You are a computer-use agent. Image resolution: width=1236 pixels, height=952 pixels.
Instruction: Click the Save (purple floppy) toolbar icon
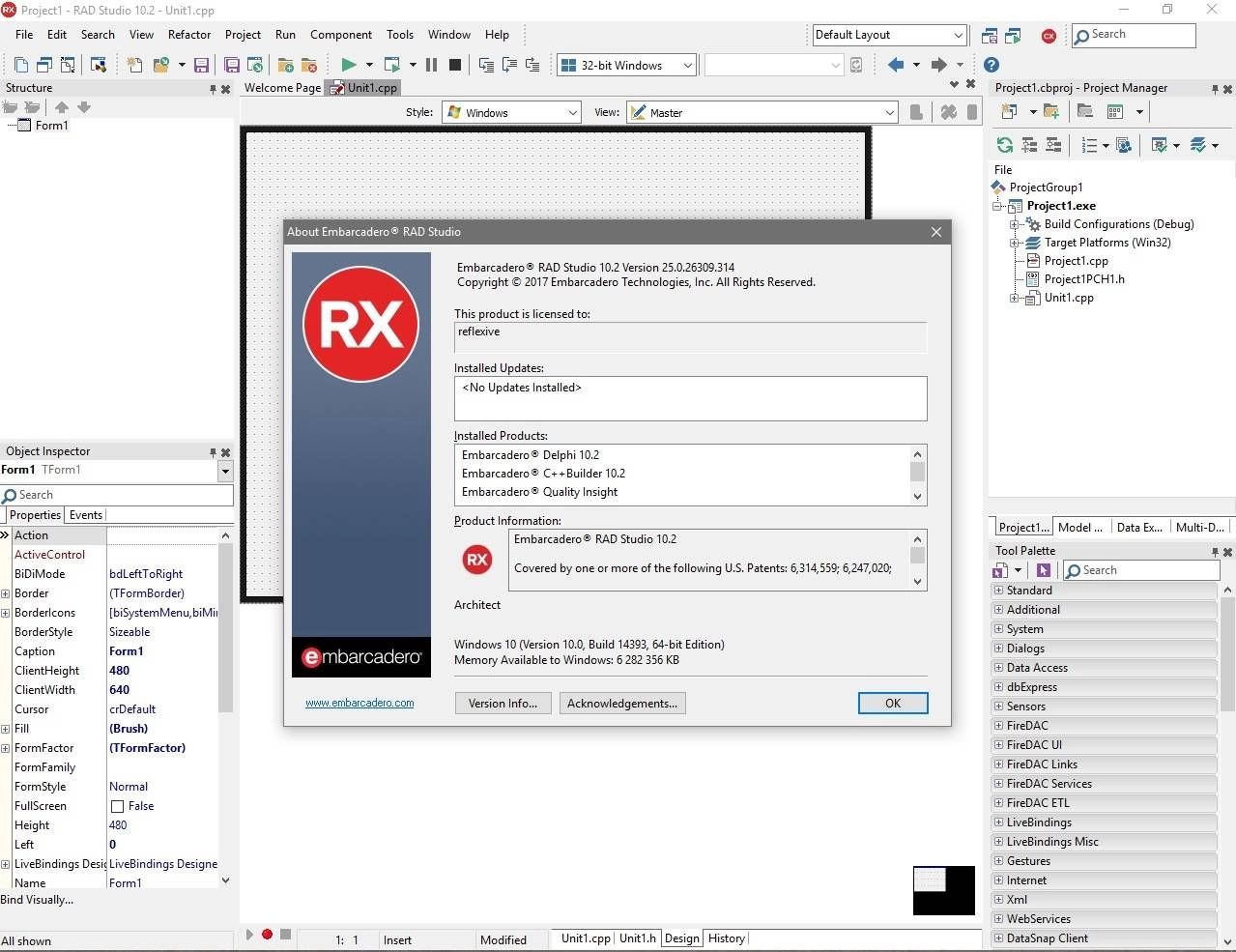click(201, 65)
